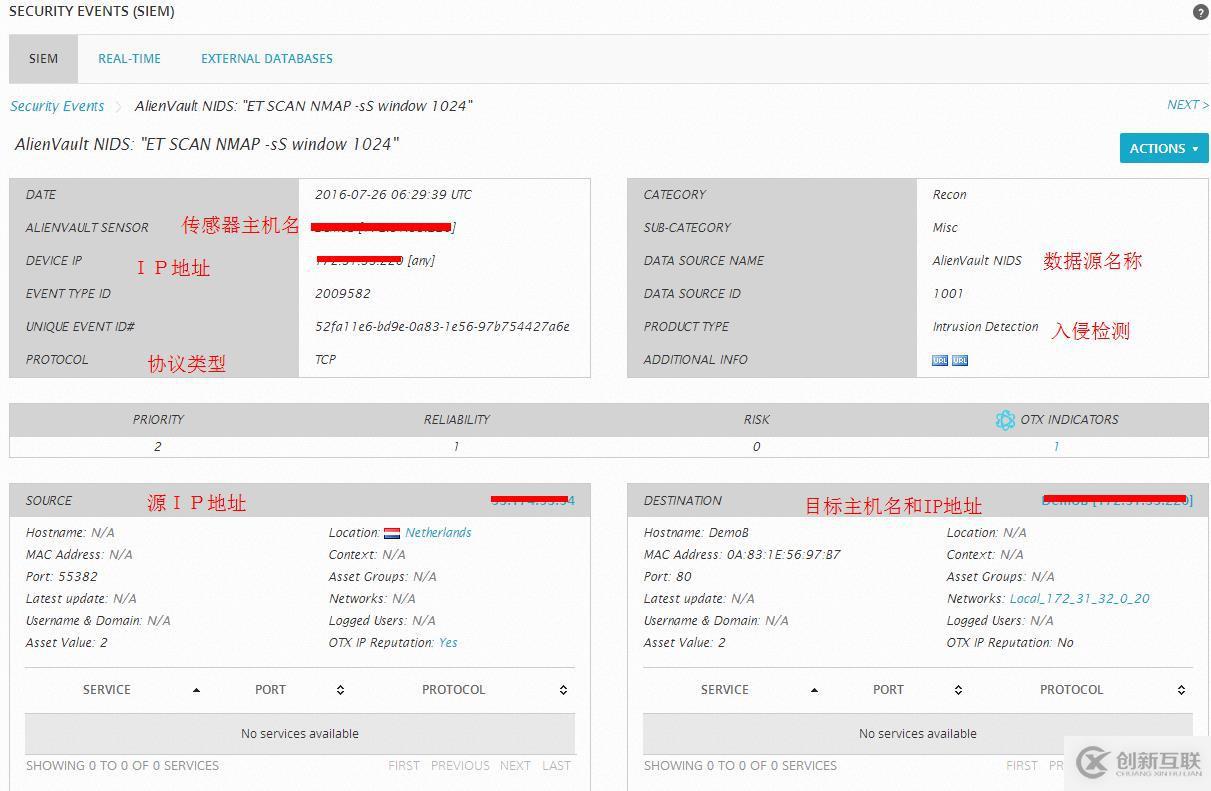Click the data source ID 1001
Screen dimensions: 1211x791
[x=948, y=294]
